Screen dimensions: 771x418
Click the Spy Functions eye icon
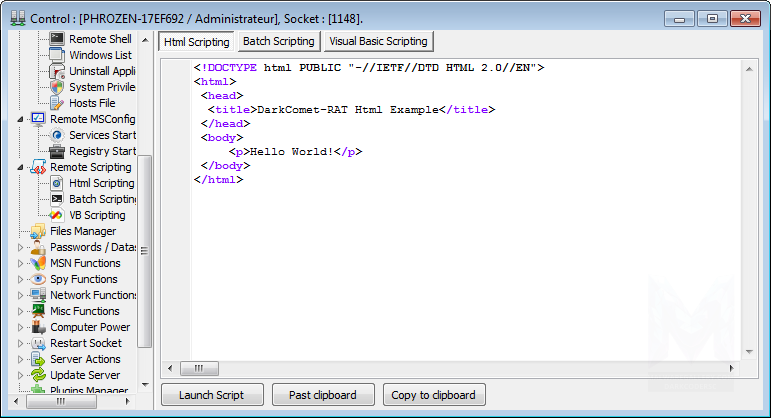click(x=38, y=279)
